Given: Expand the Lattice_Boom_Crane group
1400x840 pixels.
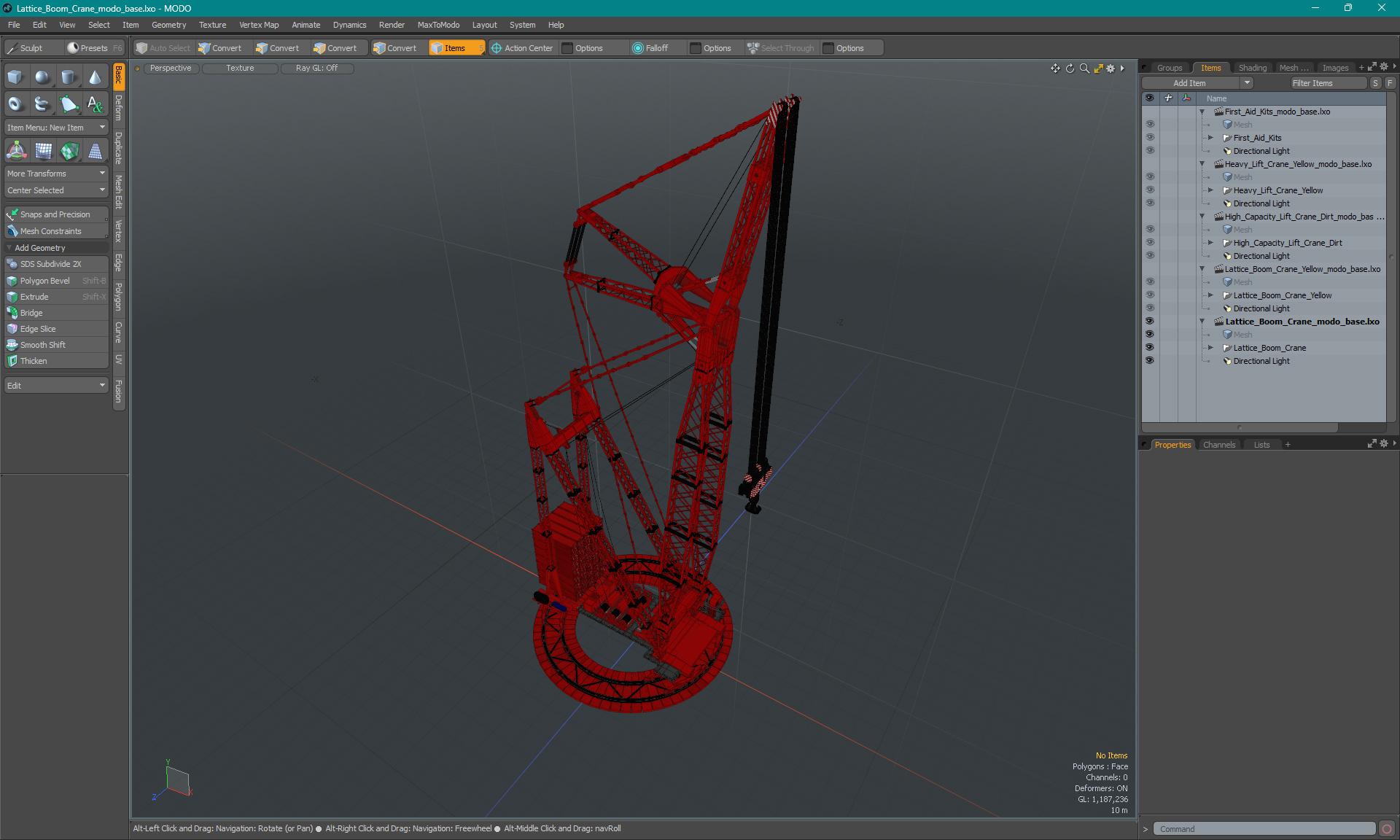Looking at the screenshot, I should (1211, 348).
